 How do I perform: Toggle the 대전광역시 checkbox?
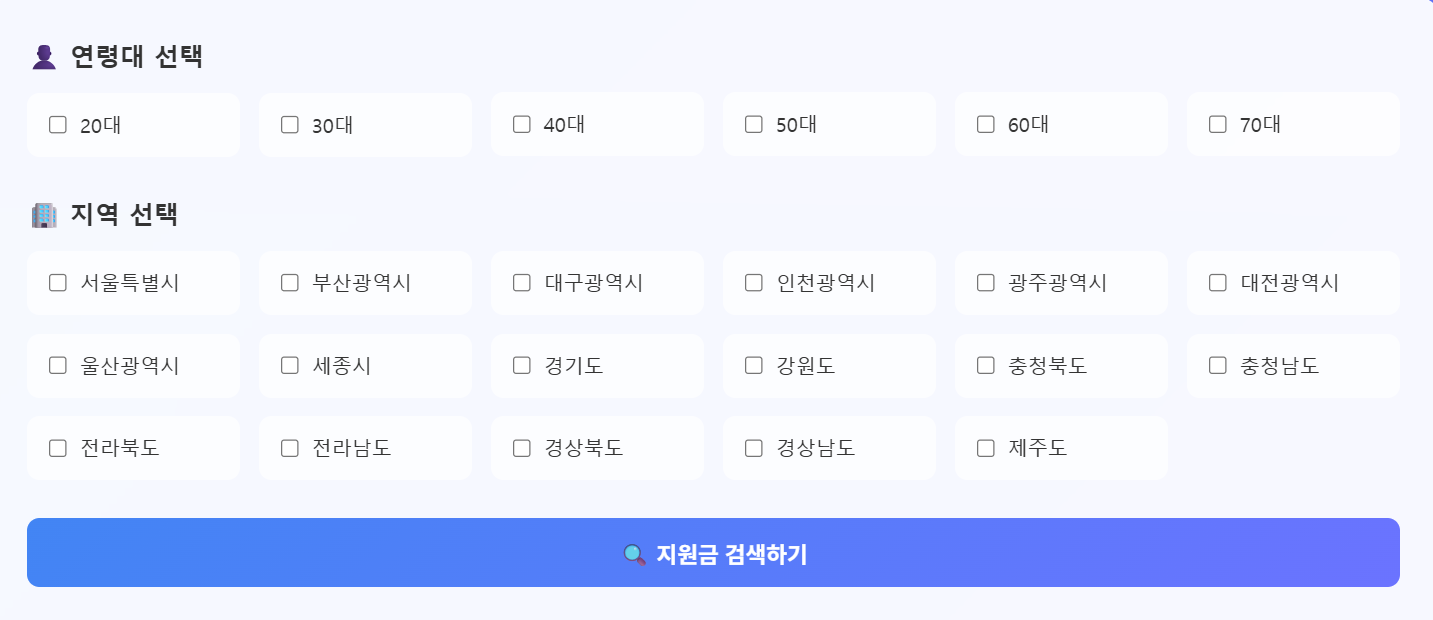(x=1218, y=283)
